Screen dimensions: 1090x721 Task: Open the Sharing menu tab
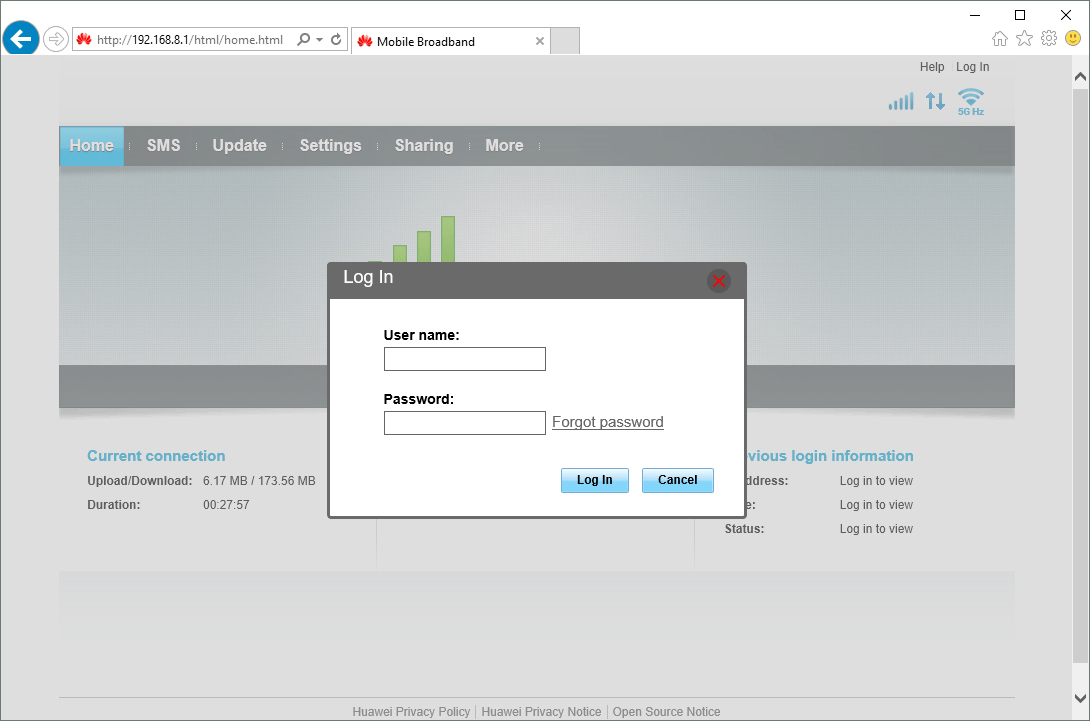(x=423, y=145)
